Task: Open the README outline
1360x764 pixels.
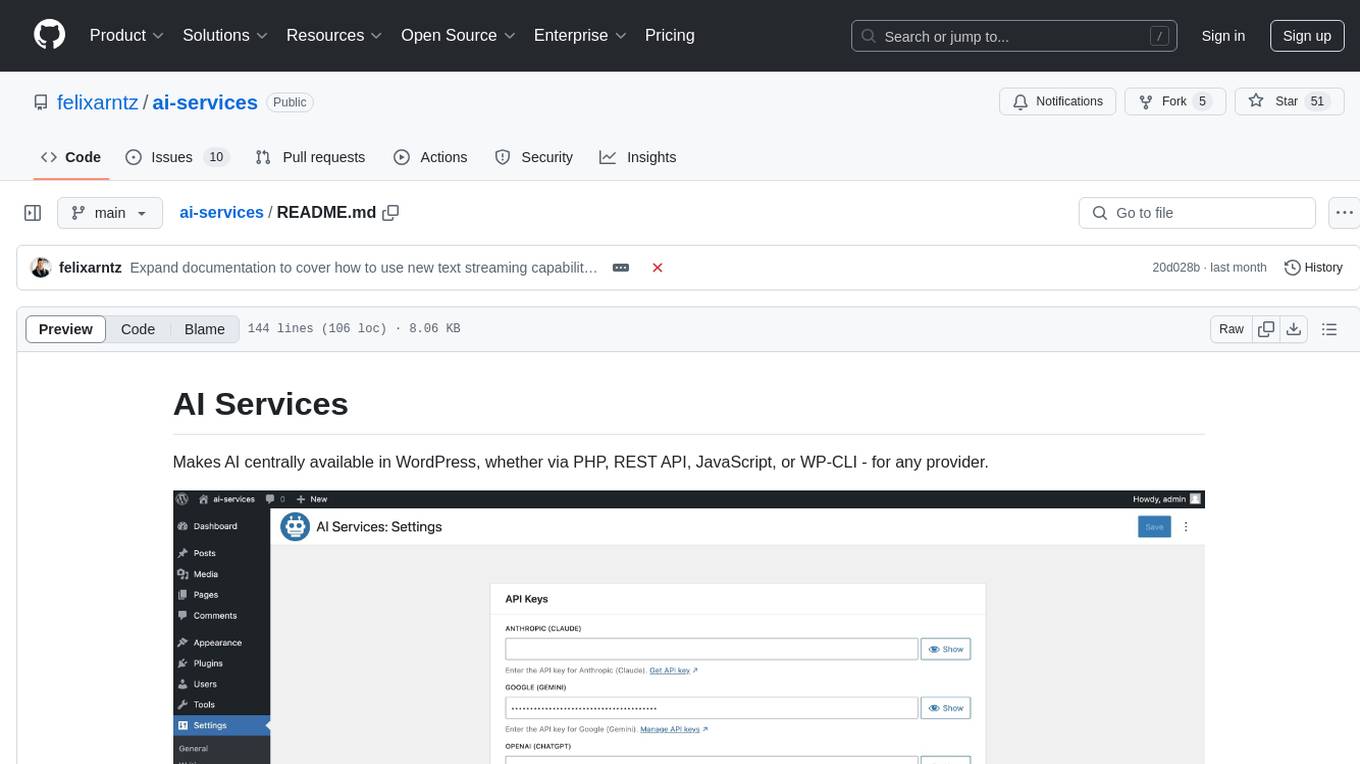Action: coord(1330,329)
